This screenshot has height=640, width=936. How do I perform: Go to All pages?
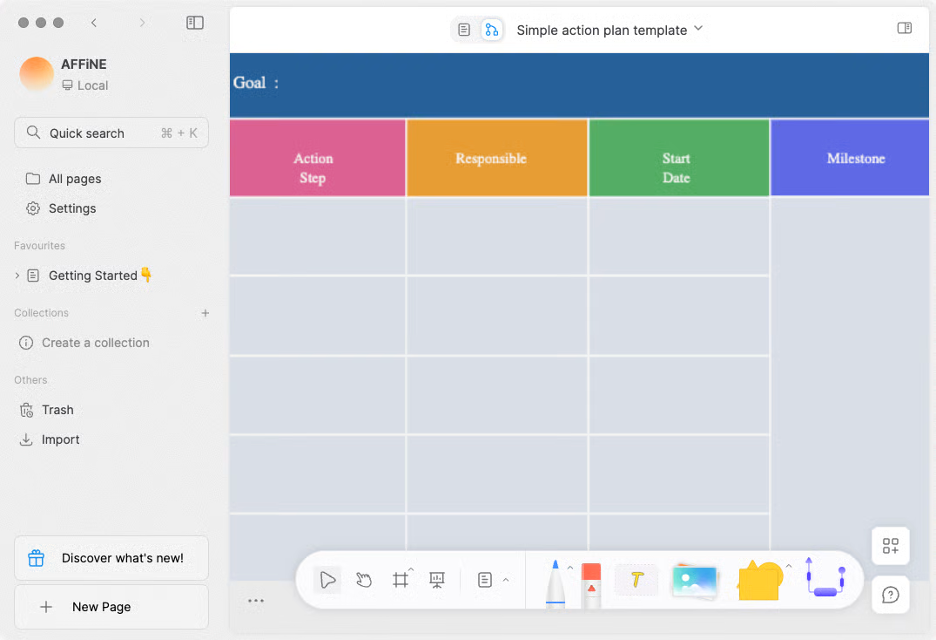tap(73, 178)
